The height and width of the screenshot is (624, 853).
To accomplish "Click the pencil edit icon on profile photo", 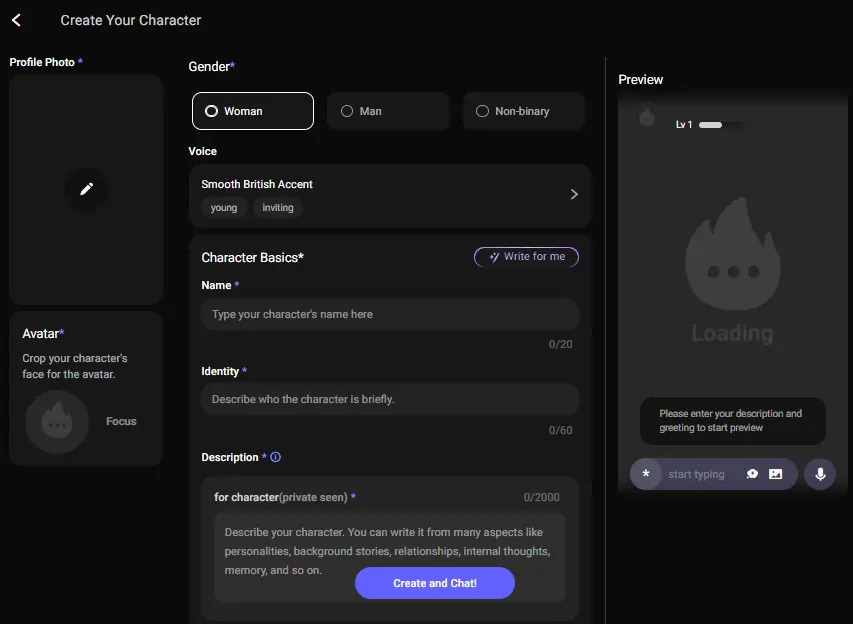I will click(x=86, y=189).
